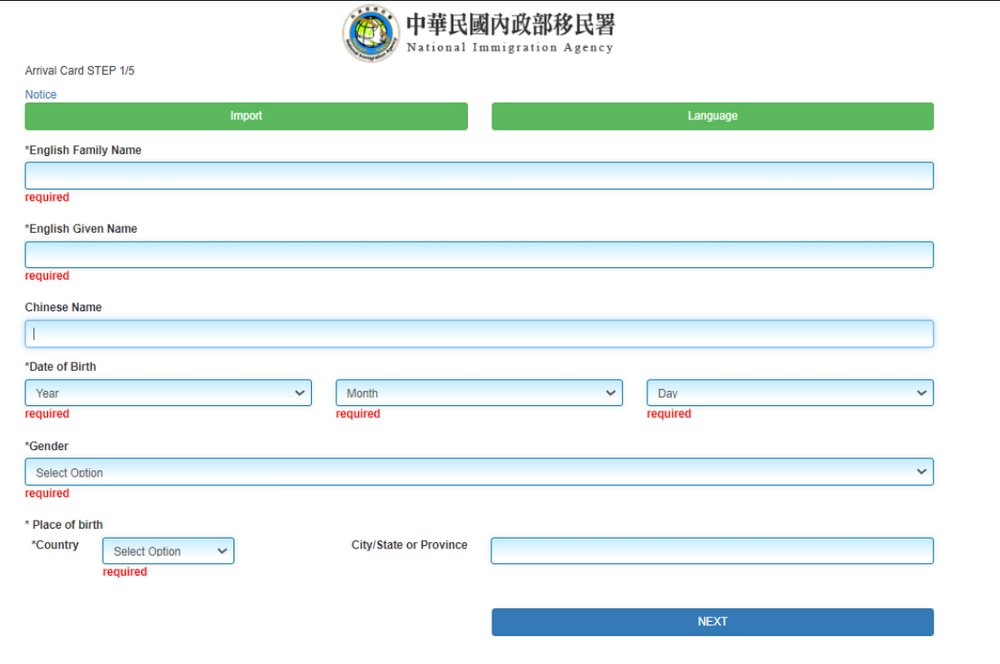The image size is (1000, 664).
Task: Select the Chinese Name text box
Action: click(x=478, y=333)
